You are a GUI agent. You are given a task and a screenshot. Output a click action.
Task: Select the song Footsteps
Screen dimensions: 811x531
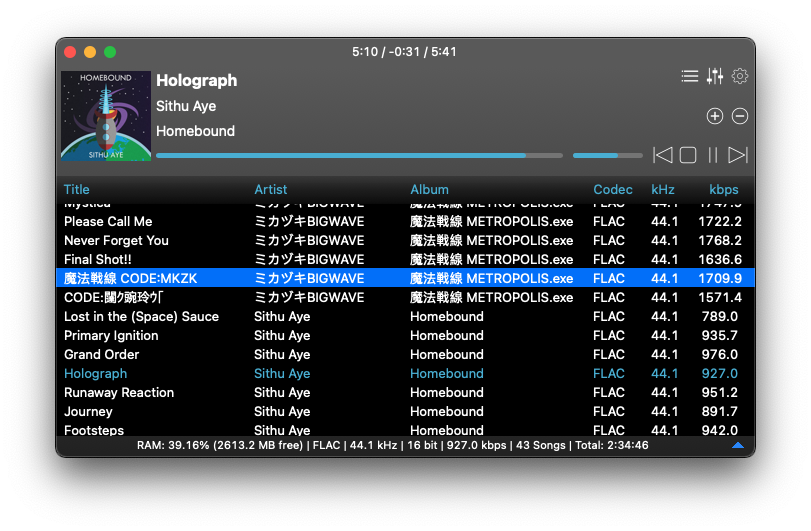pyautogui.click(x=406, y=429)
